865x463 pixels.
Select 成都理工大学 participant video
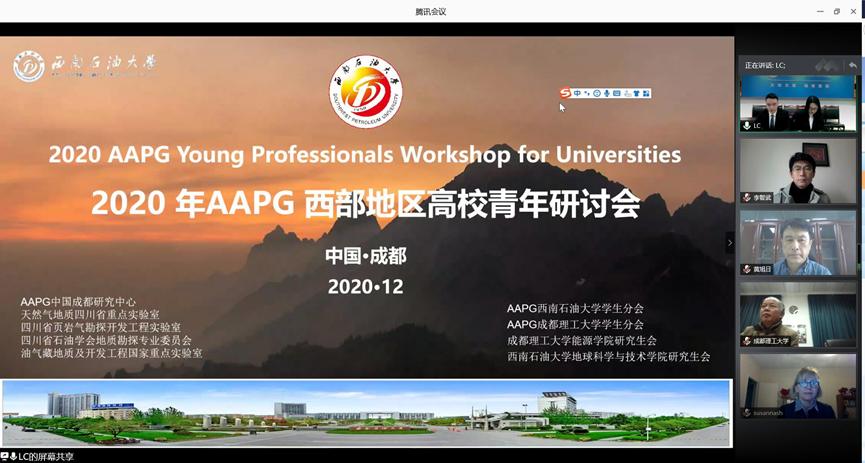click(x=797, y=314)
